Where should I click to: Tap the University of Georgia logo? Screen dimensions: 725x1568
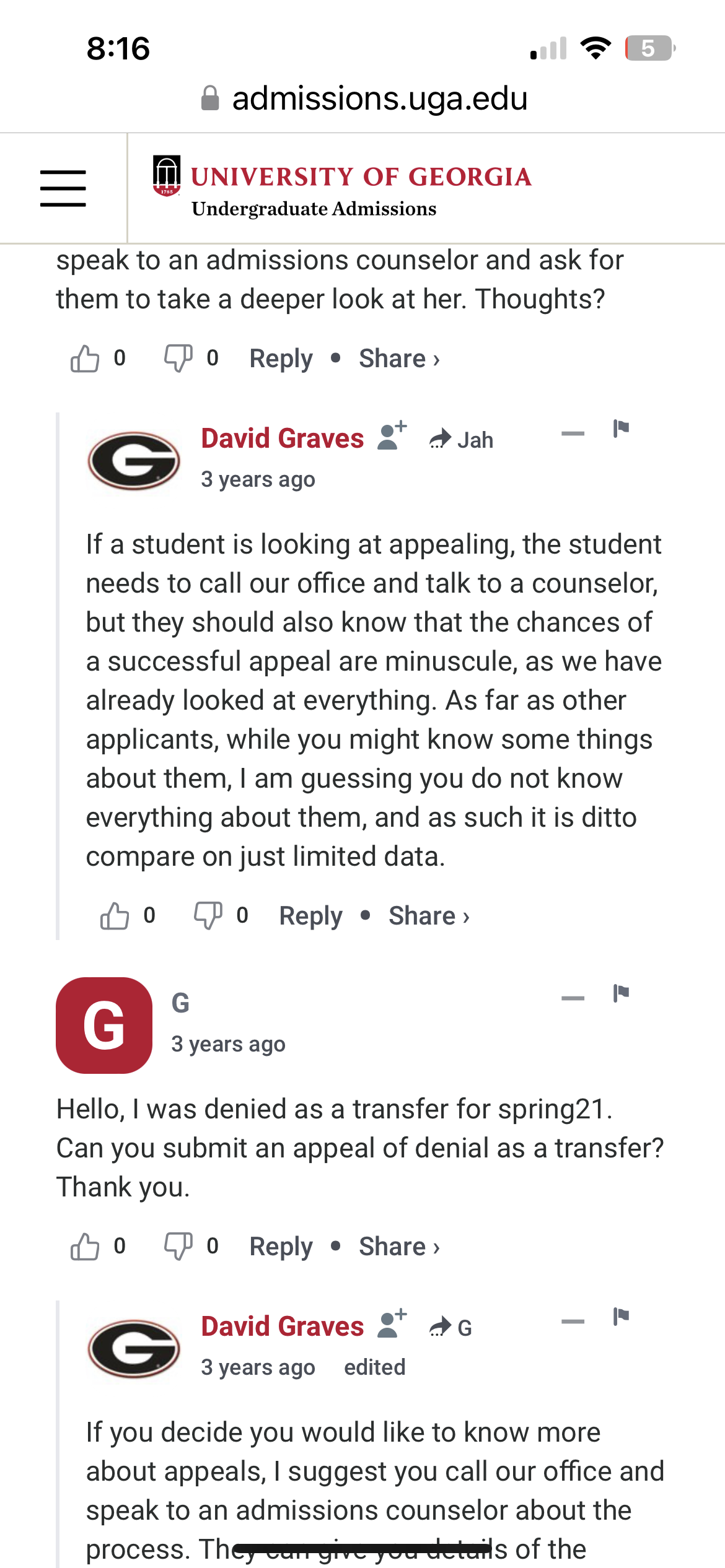[342, 188]
